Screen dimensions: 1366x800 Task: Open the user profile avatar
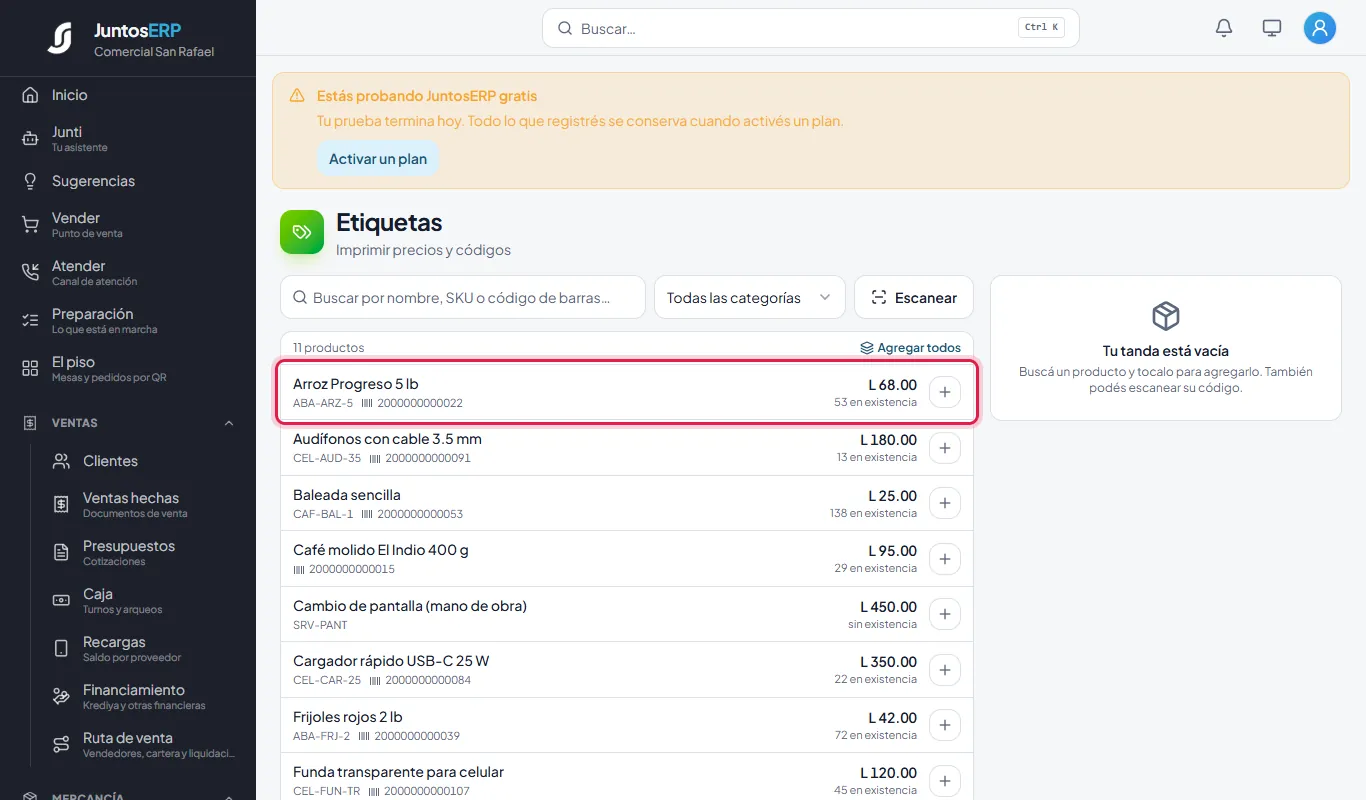[1320, 28]
